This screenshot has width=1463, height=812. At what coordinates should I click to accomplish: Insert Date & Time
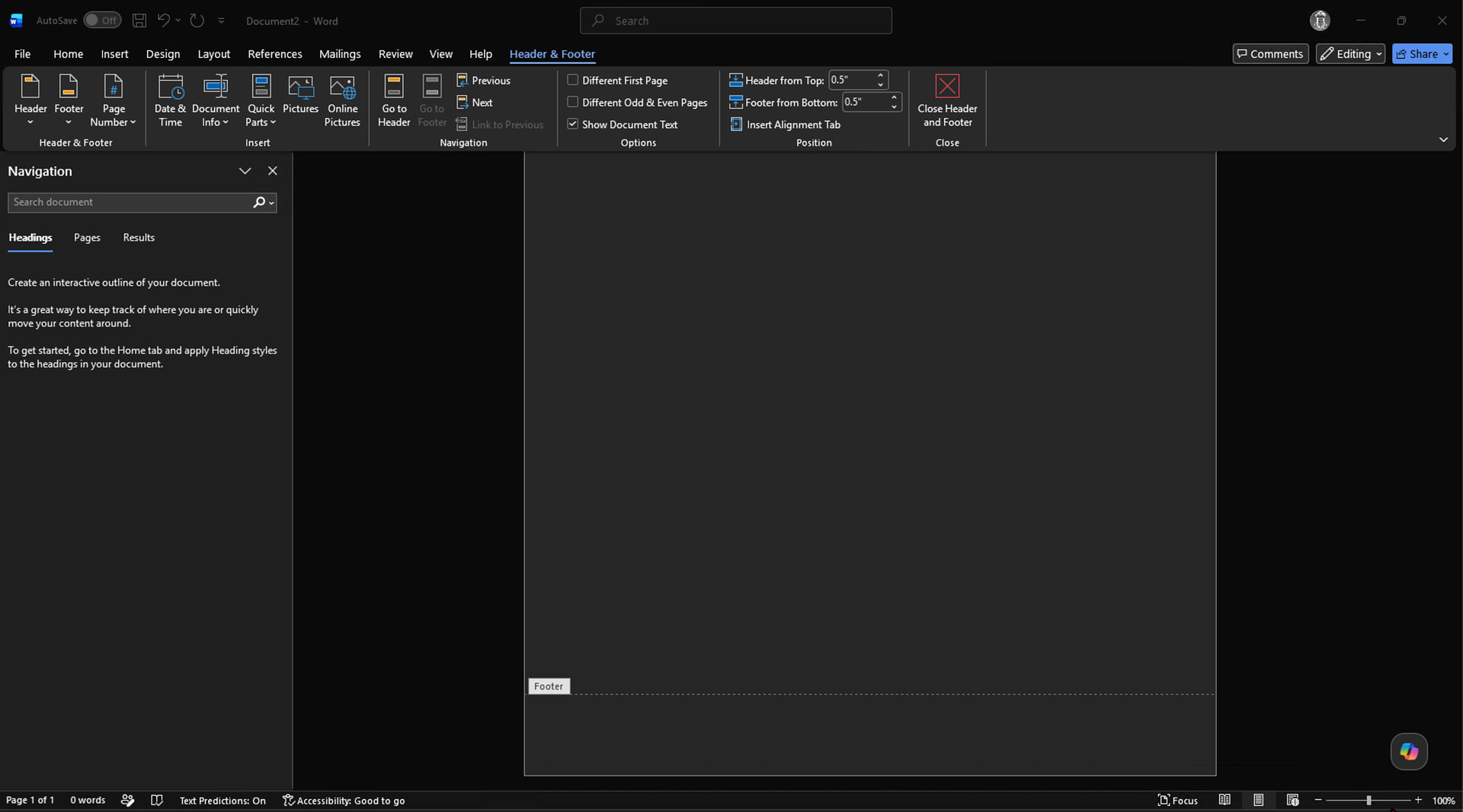pyautogui.click(x=170, y=101)
